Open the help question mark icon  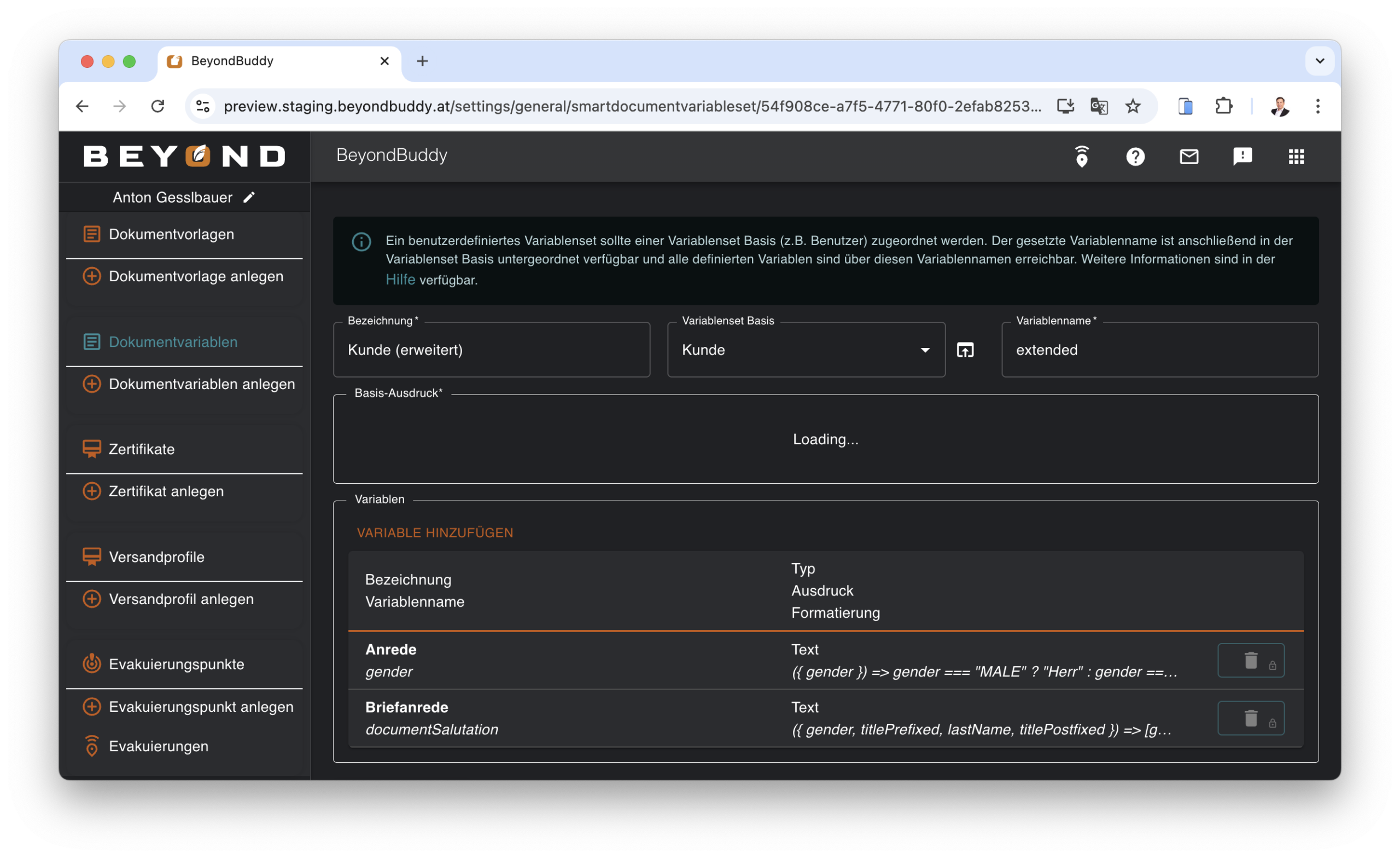pyautogui.click(x=1135, y=156)
